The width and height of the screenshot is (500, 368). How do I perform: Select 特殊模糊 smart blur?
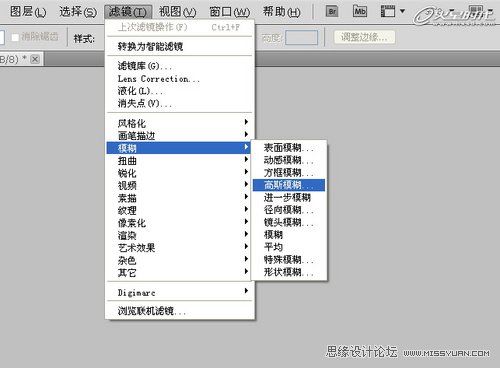tap(289, 260)
